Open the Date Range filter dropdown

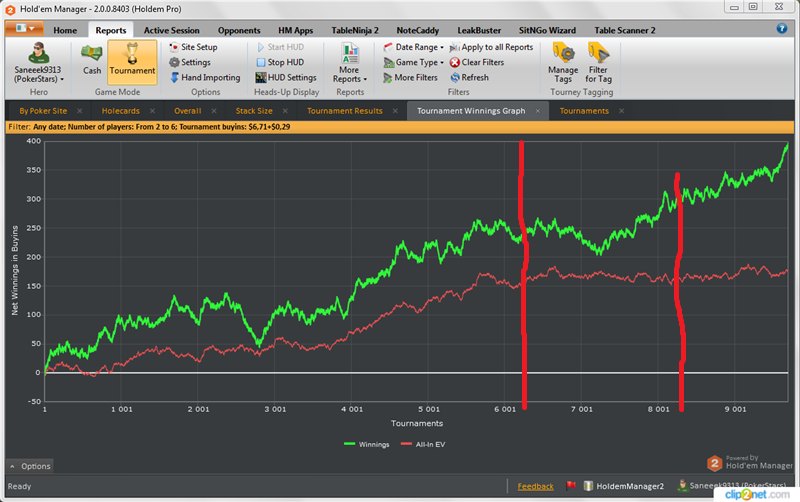click(414, 47)
